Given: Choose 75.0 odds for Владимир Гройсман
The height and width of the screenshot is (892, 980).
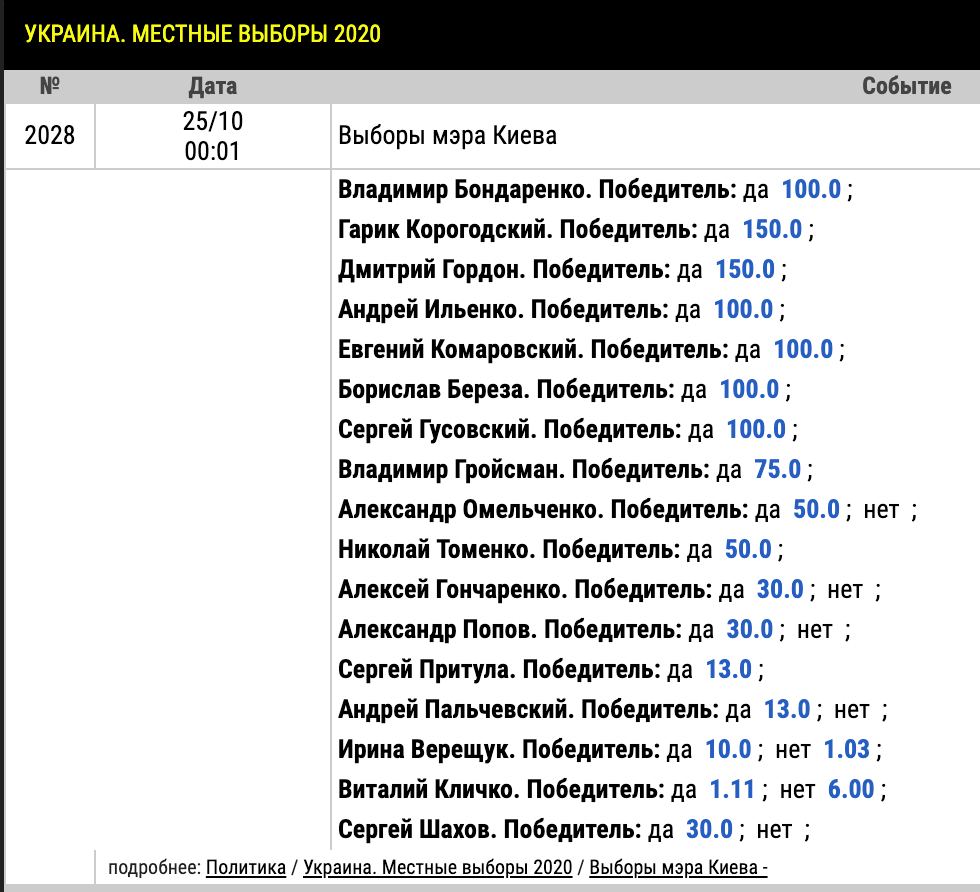Looking at the screenshot, I should 778,469.
